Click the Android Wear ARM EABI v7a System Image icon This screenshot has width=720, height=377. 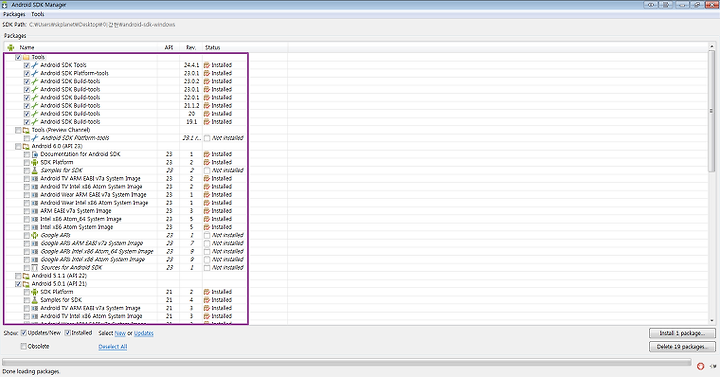[x=34, y=195]
